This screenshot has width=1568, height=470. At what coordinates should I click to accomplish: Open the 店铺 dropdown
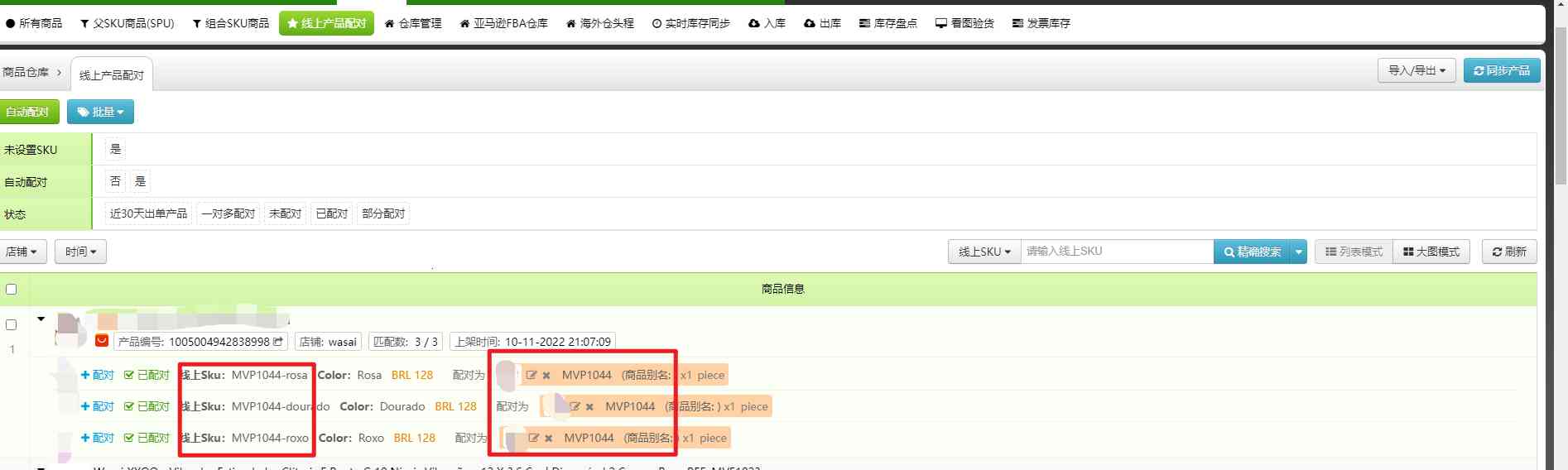pos(22,252)
